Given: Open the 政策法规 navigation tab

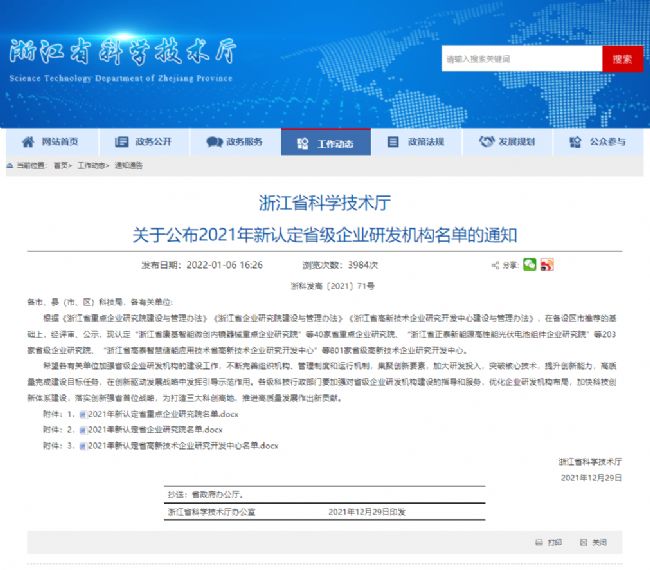Looking at the screenshot, I should click(417, 142).
